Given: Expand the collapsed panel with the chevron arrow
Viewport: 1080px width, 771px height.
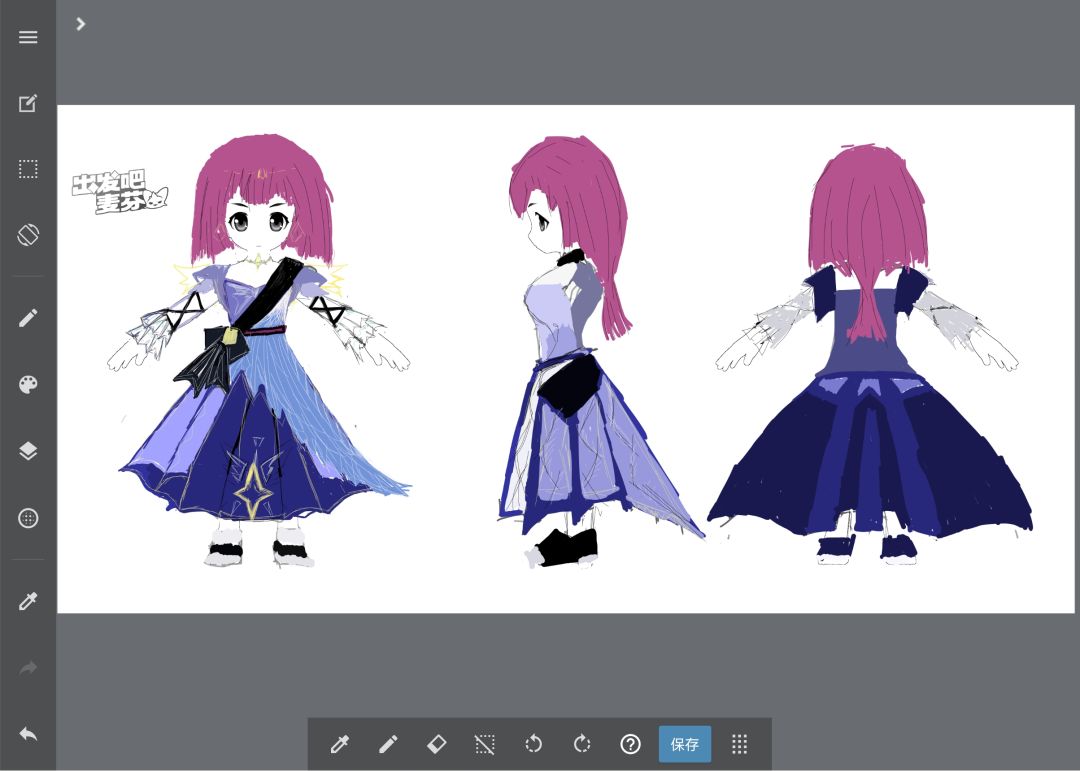Looking at the screenshot, I should [x=81, y=24].
